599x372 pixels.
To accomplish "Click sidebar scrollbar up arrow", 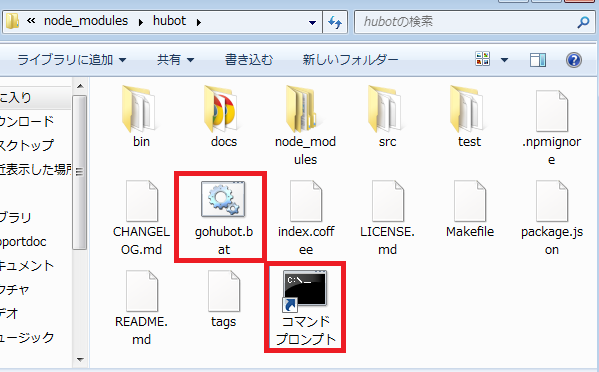I will 80,86.
